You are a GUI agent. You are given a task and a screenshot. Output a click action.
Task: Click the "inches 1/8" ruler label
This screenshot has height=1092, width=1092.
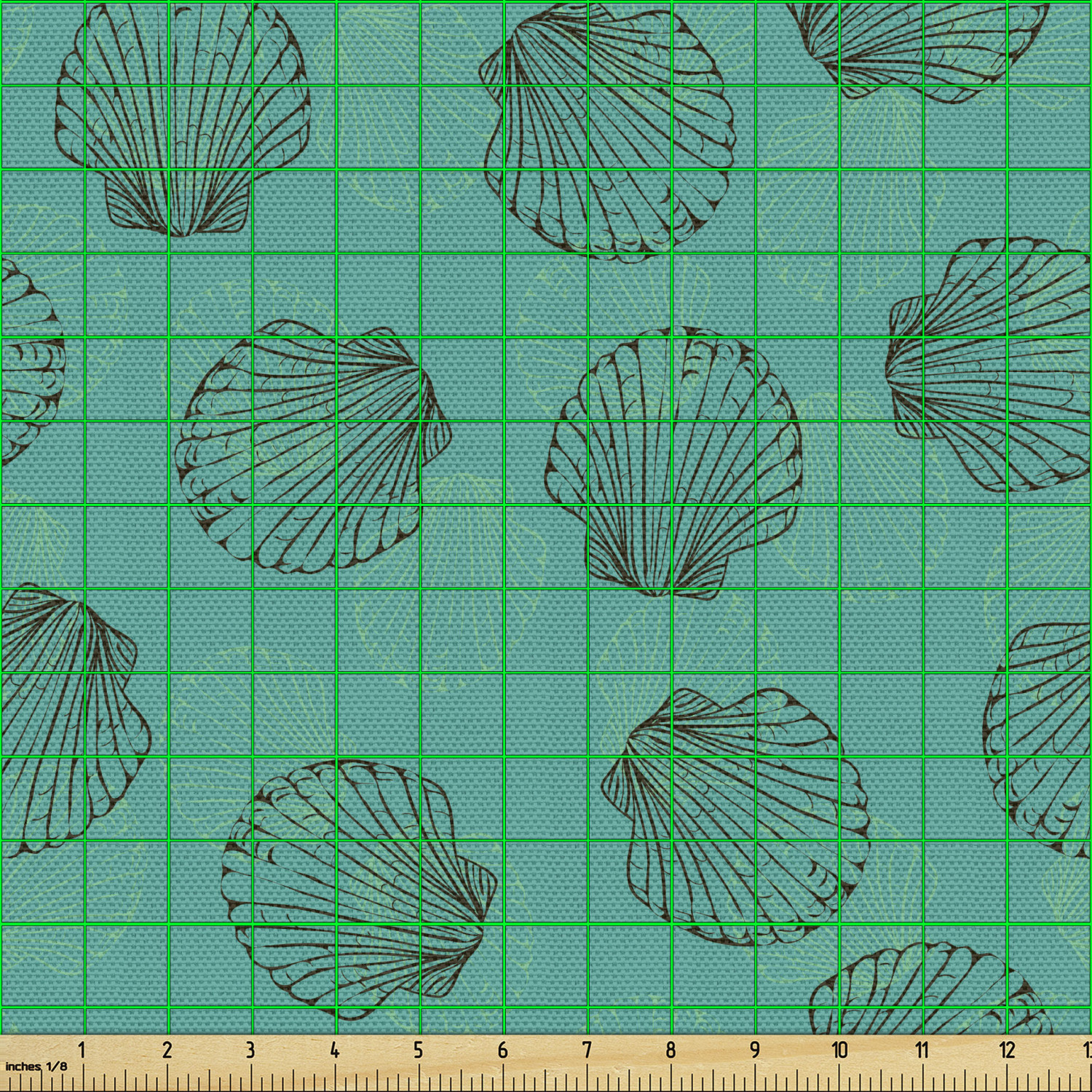[x=36, y=1066]
